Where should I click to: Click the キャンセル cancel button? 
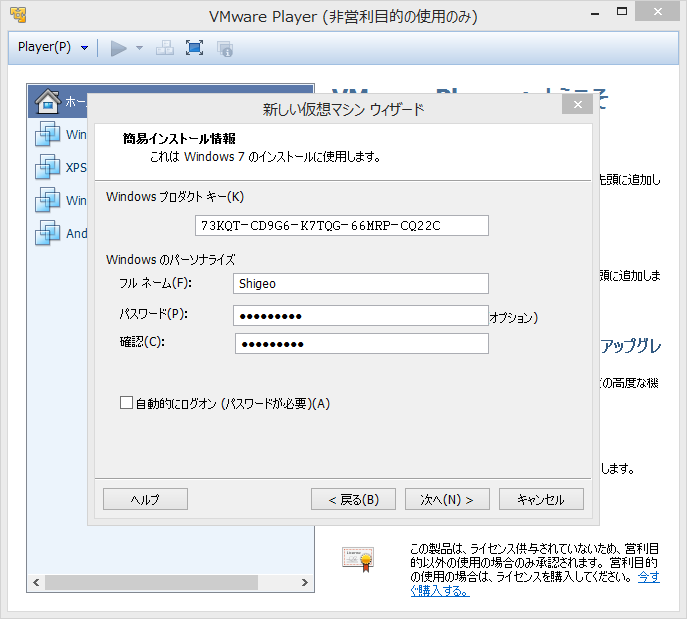pos(541,499)
